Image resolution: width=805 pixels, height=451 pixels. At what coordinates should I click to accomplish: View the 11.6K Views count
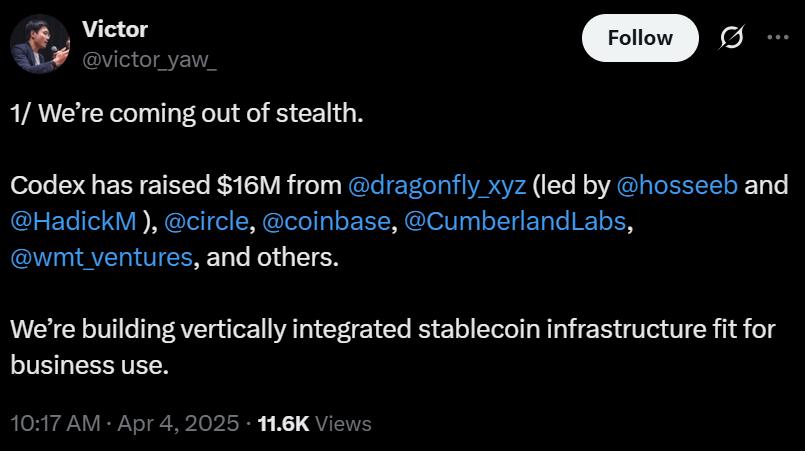coord(314,423)
